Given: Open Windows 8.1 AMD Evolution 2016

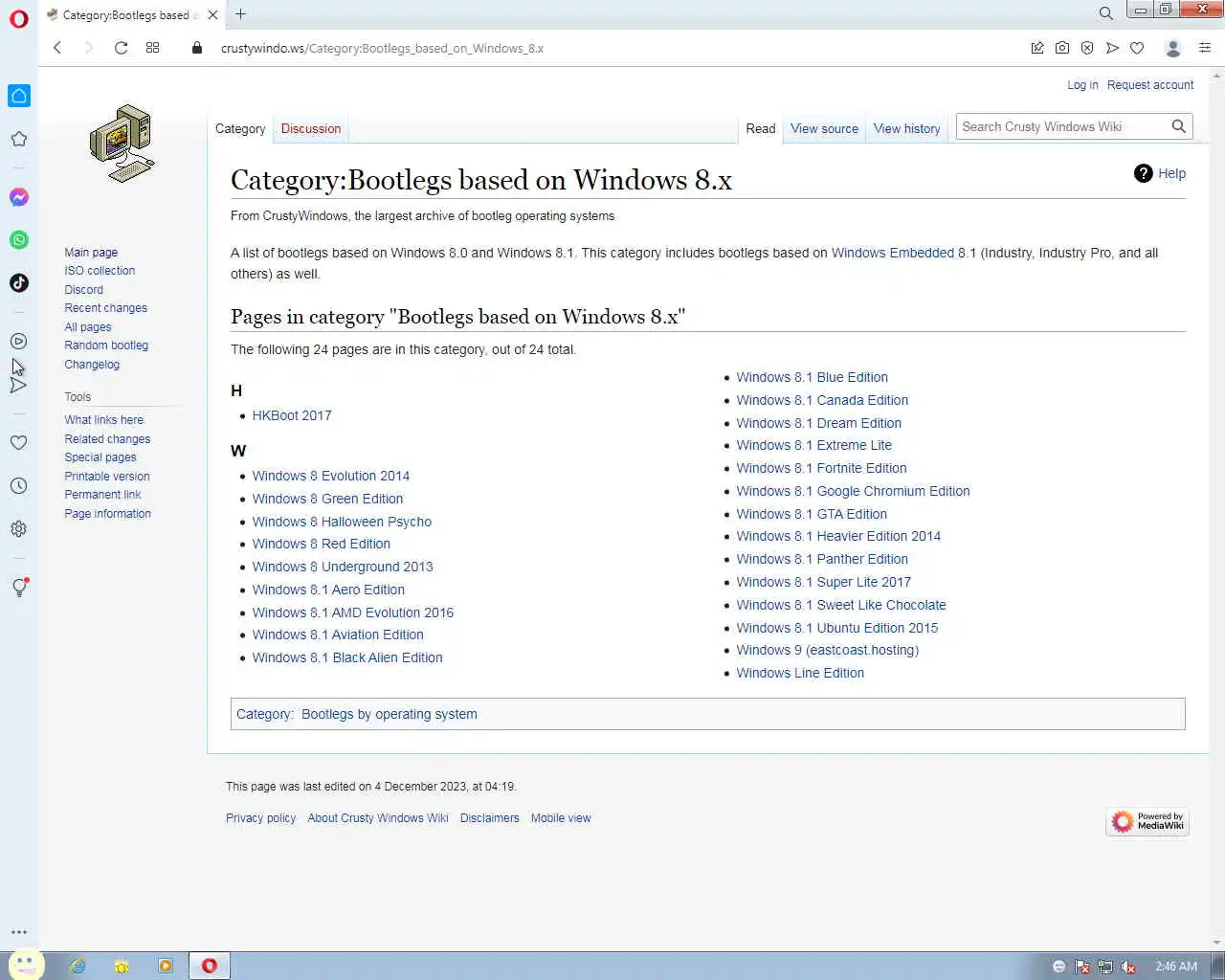Looking at the screenshot, I should click(x=352, y=612).
